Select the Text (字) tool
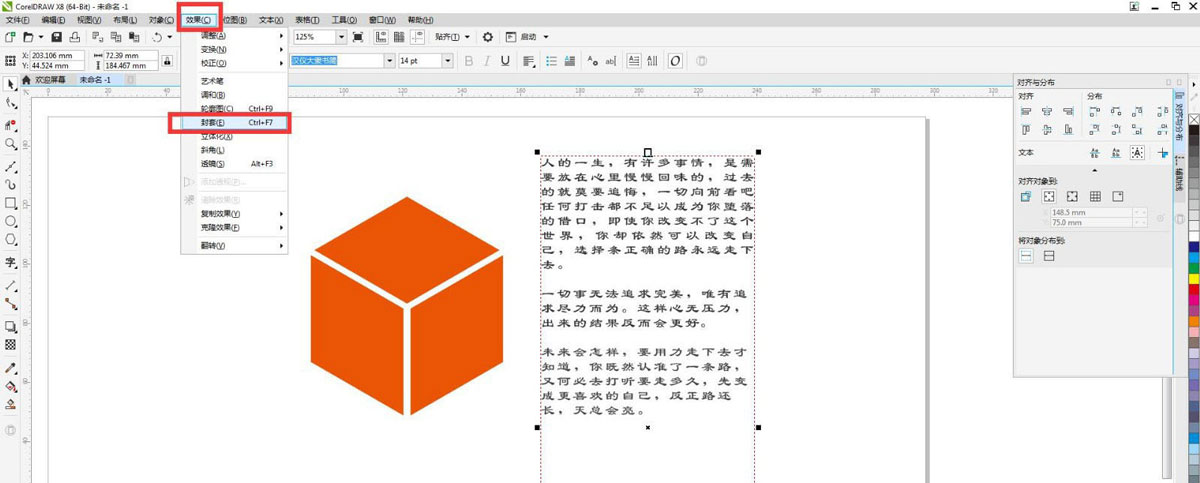Viewport: 1200px width, 483px height. (x=11, y=263)
